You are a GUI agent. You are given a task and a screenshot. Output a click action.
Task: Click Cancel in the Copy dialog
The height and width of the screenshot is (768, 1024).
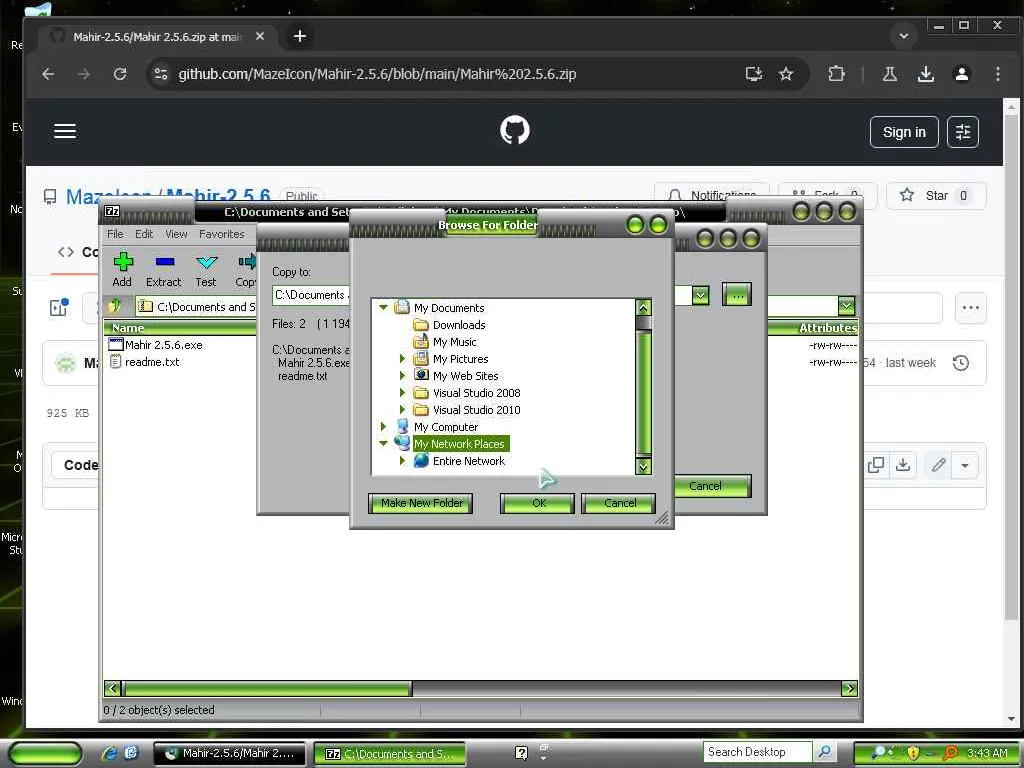[711, 486]
